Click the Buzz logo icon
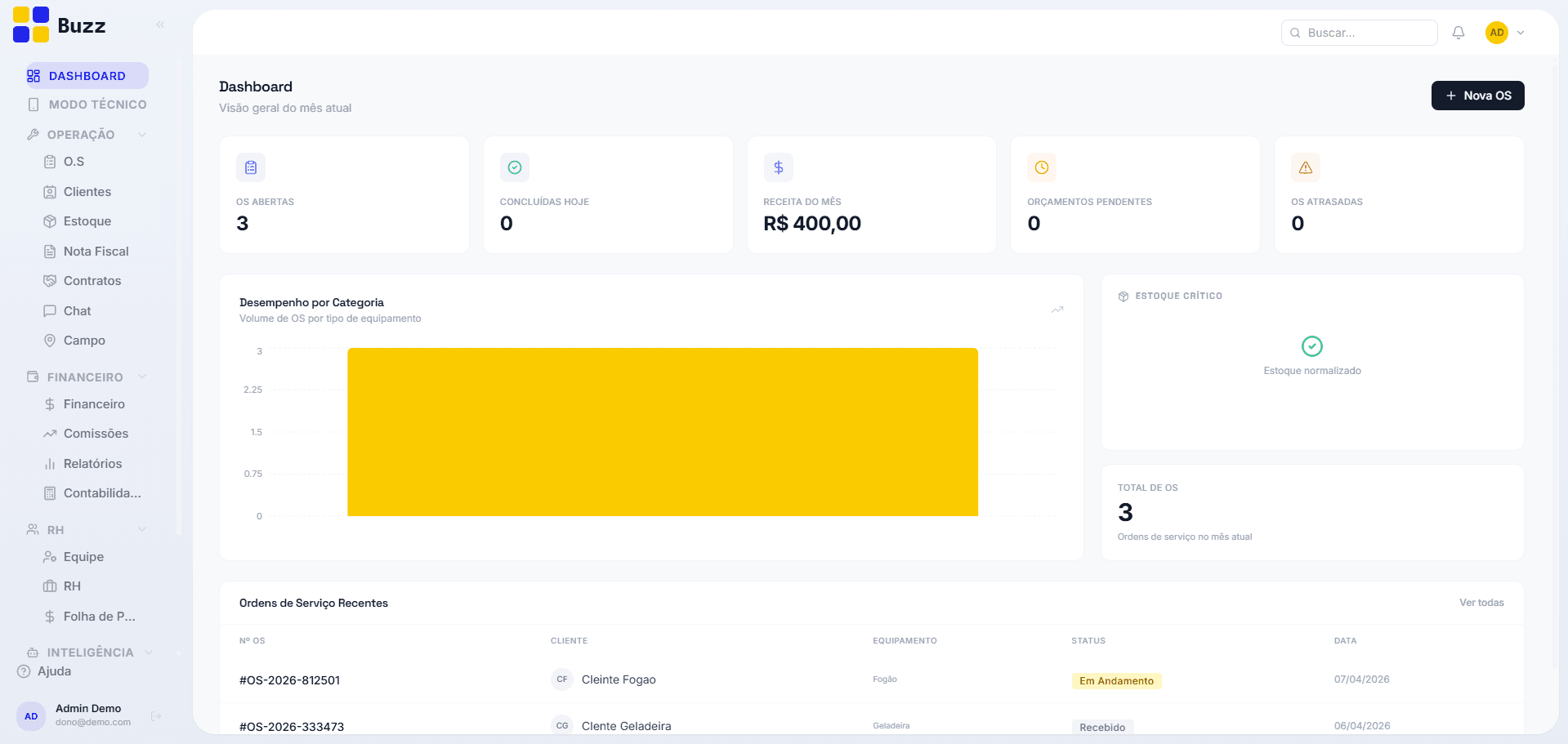Screen dimensions: 1568x744 pos(31,25)
